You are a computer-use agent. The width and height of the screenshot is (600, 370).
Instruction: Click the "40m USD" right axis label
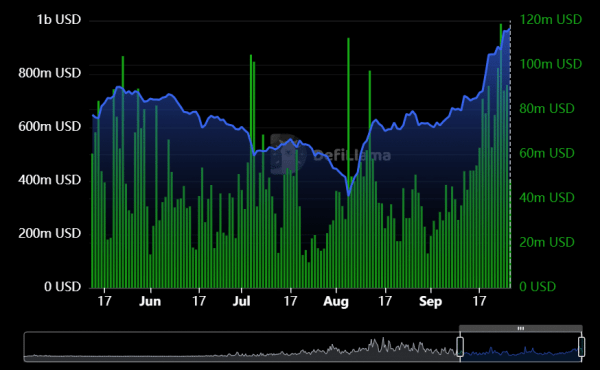point(547,197)
